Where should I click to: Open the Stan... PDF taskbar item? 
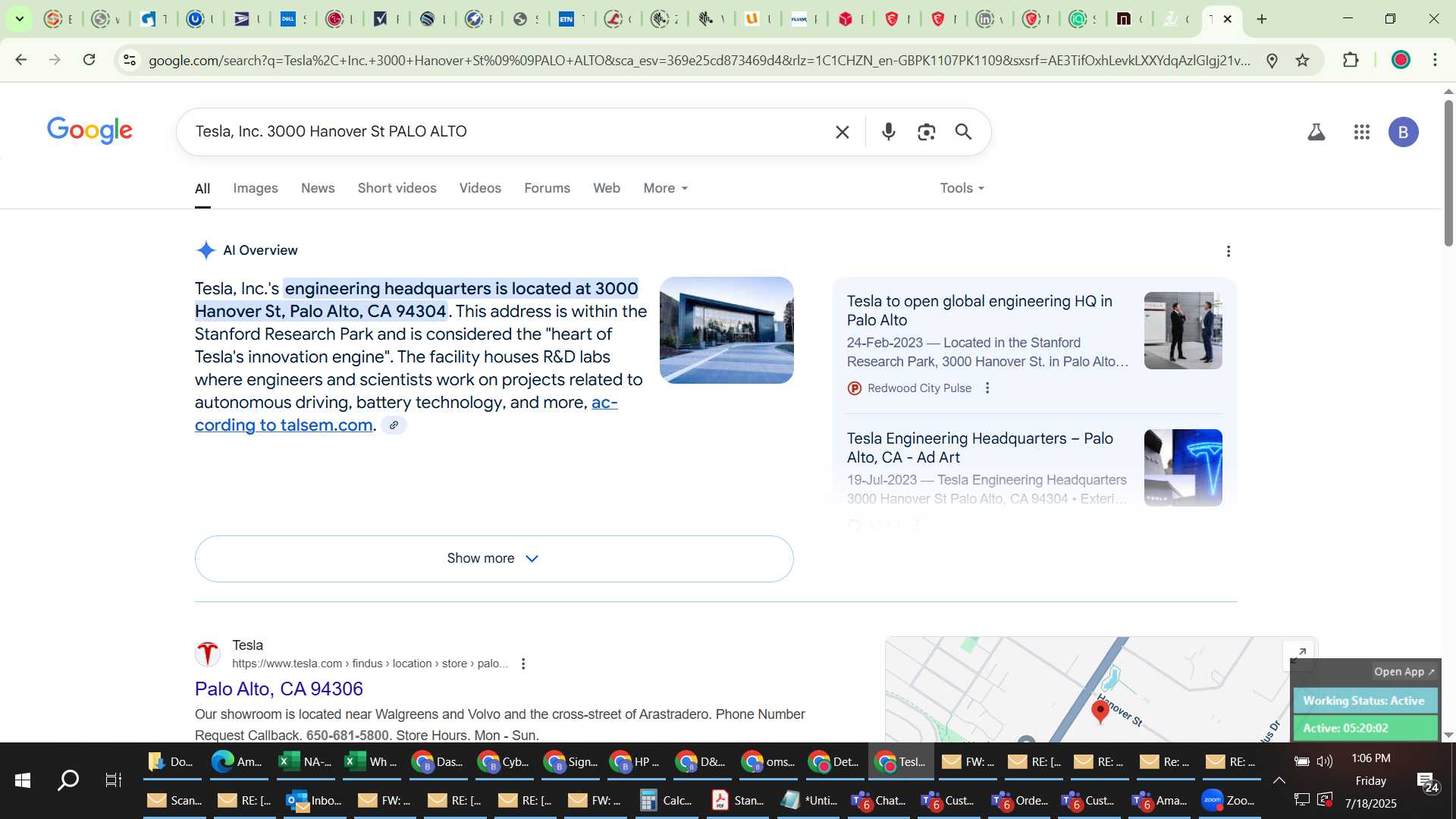738,801
